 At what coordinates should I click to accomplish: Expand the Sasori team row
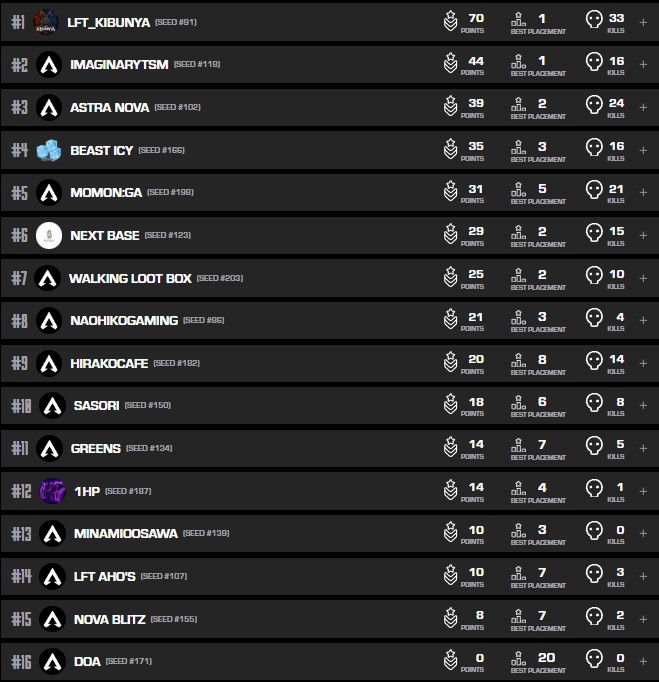[x=643, y=405]
